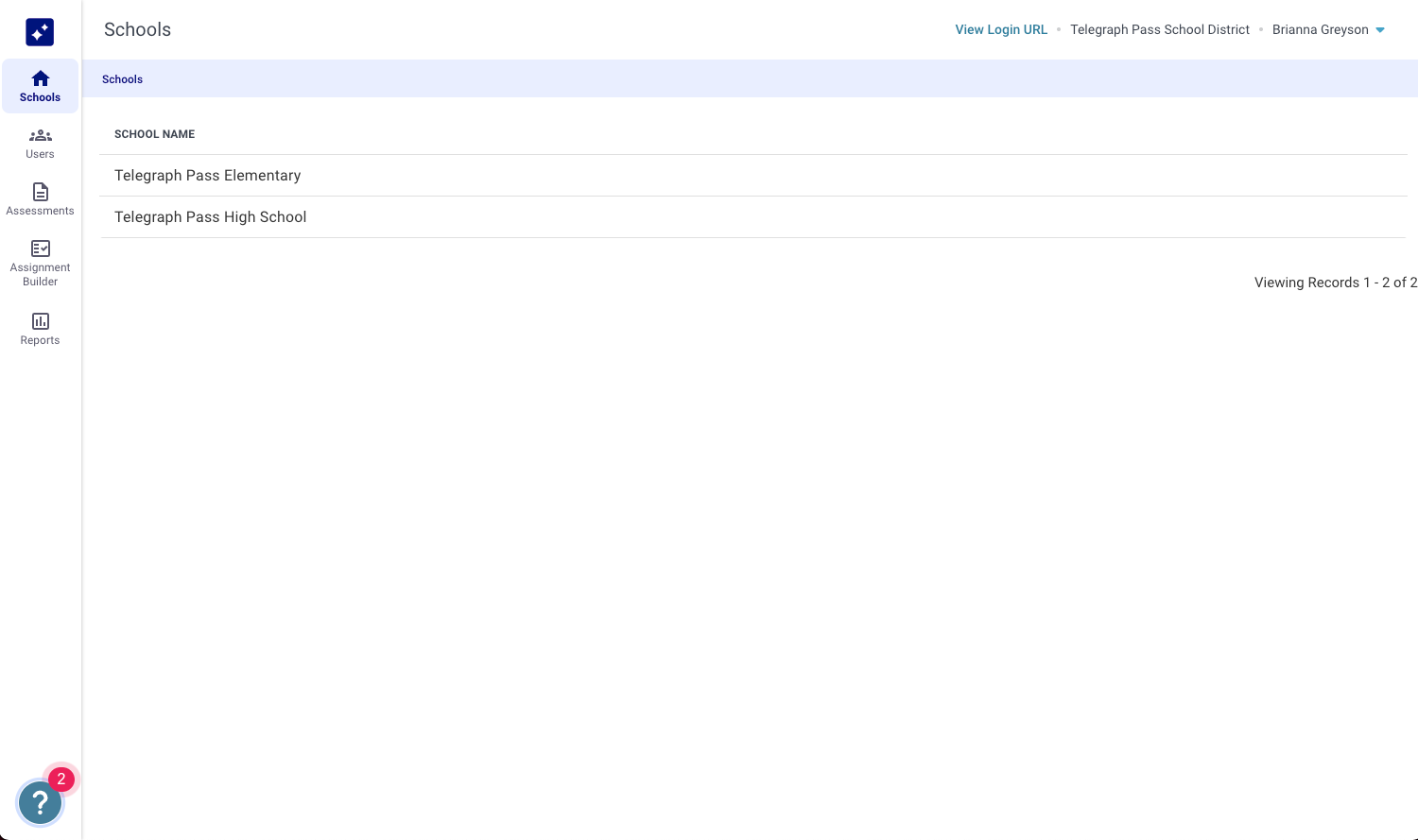
Task: Go to Users via the people icon
Action: 40,136
